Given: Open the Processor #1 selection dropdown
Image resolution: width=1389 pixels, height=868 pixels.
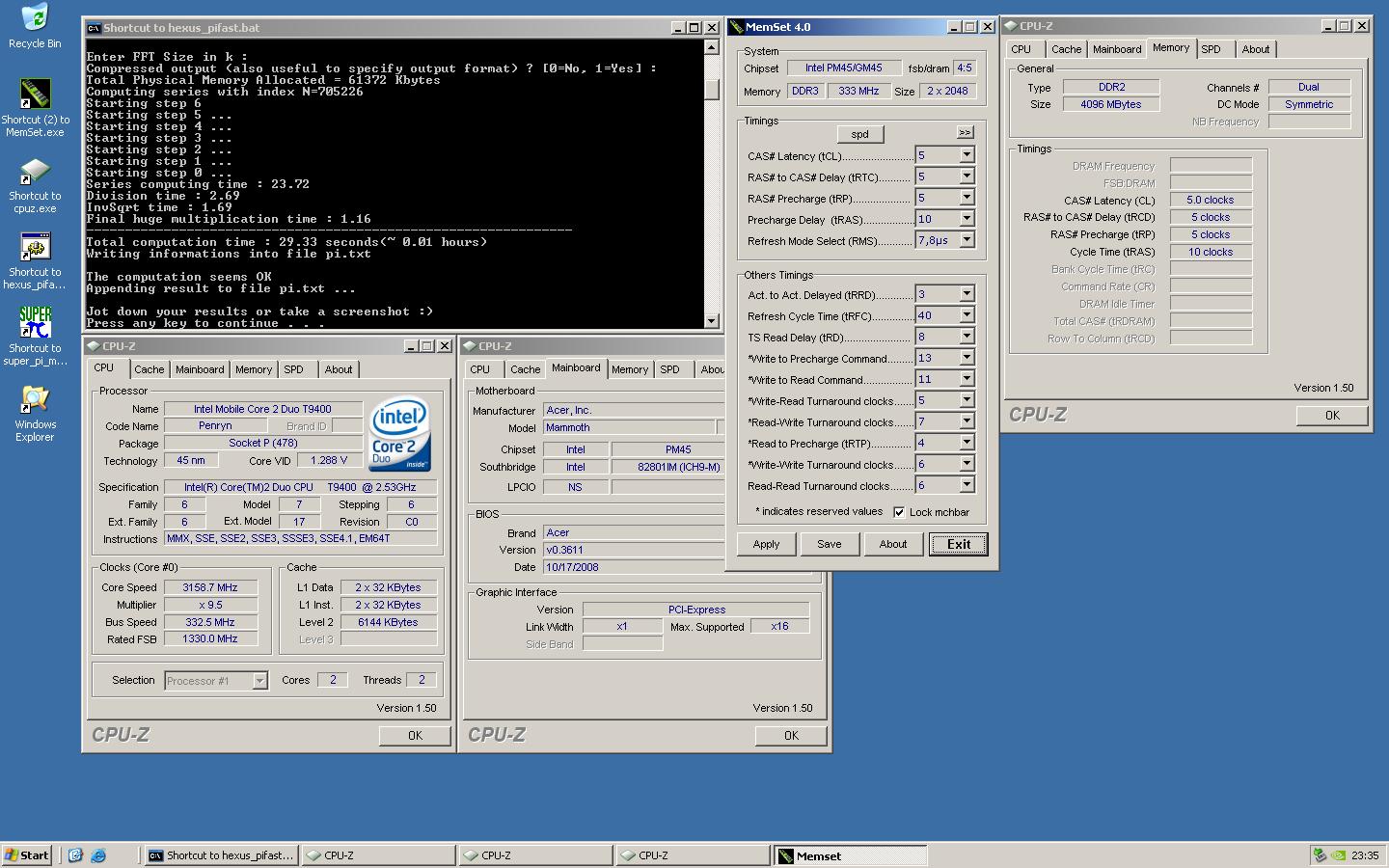Looking at the screenshot, I should [259, 681].
